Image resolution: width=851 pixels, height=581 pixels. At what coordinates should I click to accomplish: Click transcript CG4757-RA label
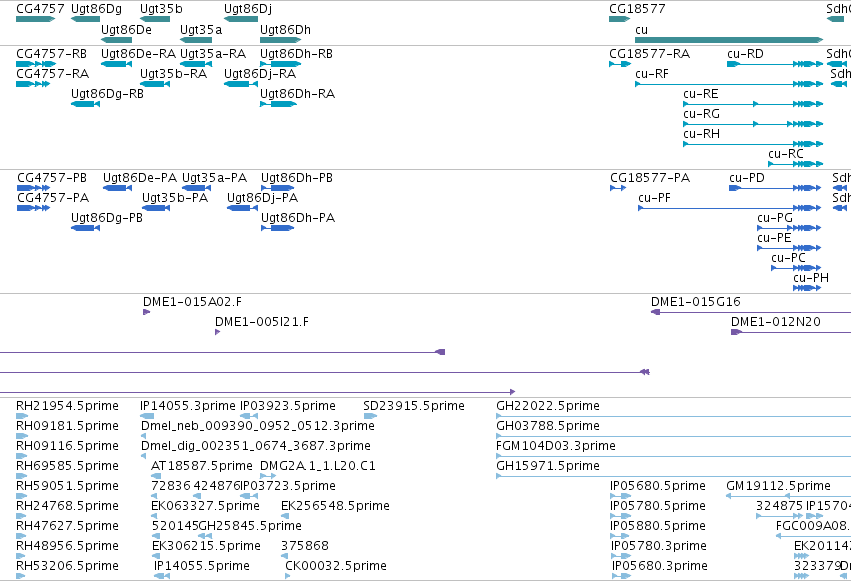click(53, 74)
